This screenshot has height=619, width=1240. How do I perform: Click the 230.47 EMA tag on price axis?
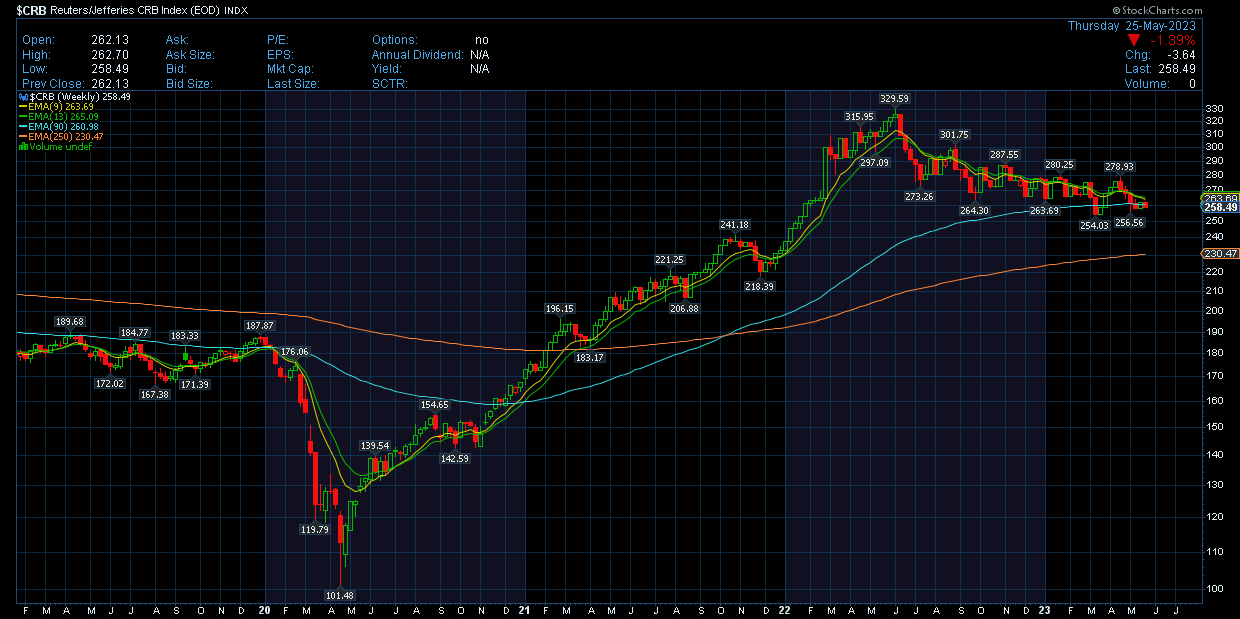[x=1222, y=254]
